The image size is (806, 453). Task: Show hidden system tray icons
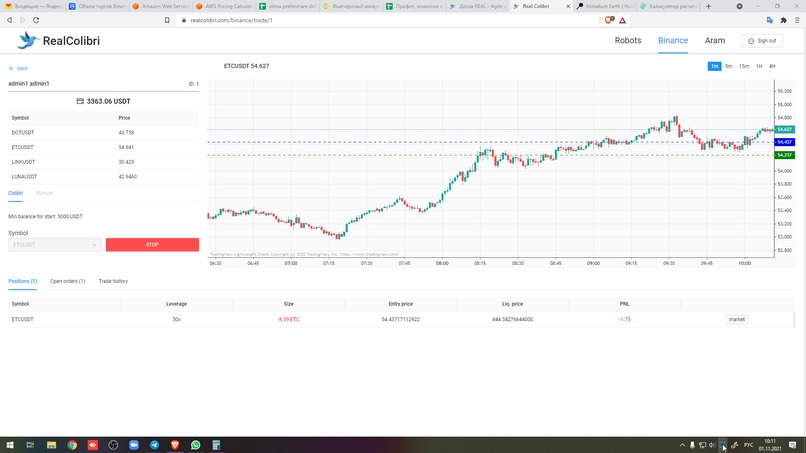(682, 445)
